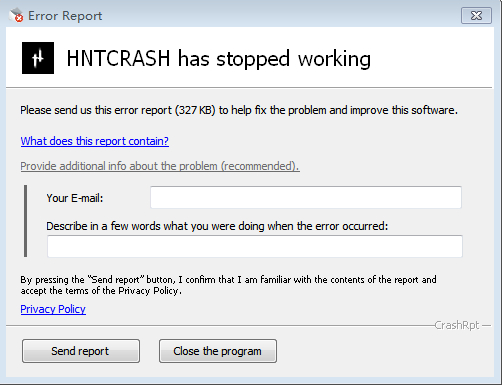The width and height of the screenshot is (502, 385).
Task: Click the 'HNTCRASH has stopped working' heading
Action: click(x=219, y=59)
